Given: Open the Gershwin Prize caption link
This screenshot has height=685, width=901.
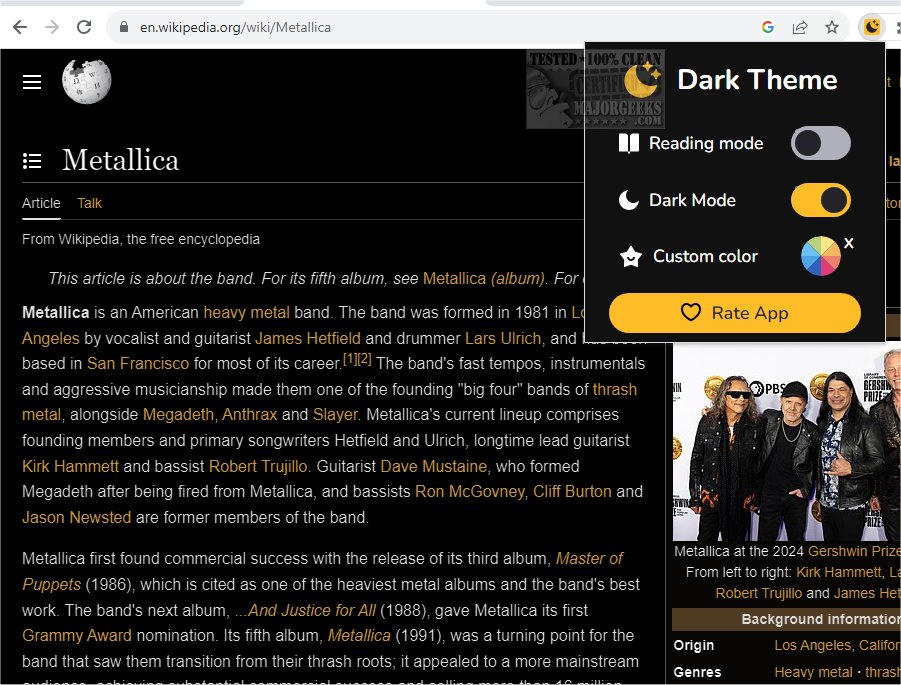Looking at the screenshot, I should pos(854,551).
